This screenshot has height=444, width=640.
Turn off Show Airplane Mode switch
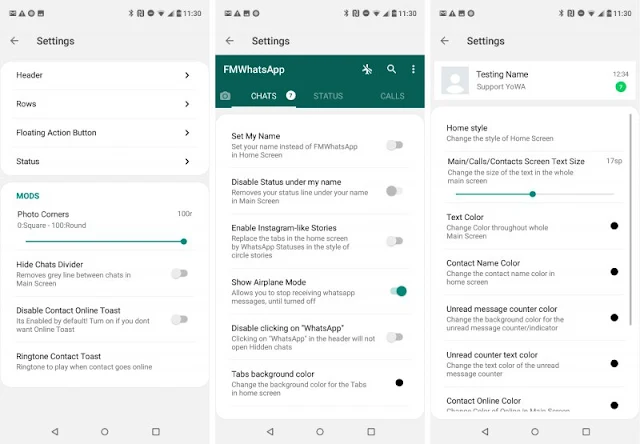click(x=398, y=291)
